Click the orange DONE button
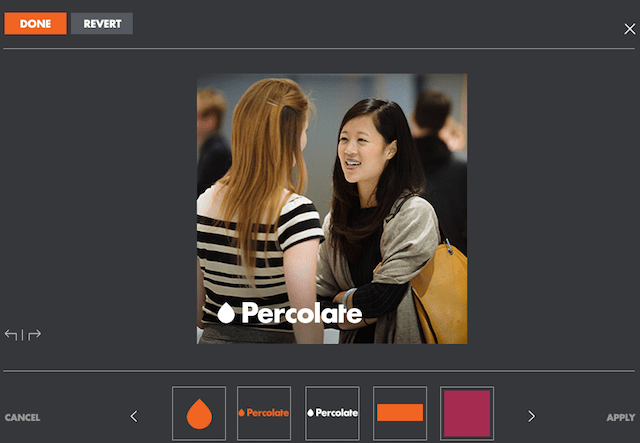The image size is (640, 443). pos(35,23)
